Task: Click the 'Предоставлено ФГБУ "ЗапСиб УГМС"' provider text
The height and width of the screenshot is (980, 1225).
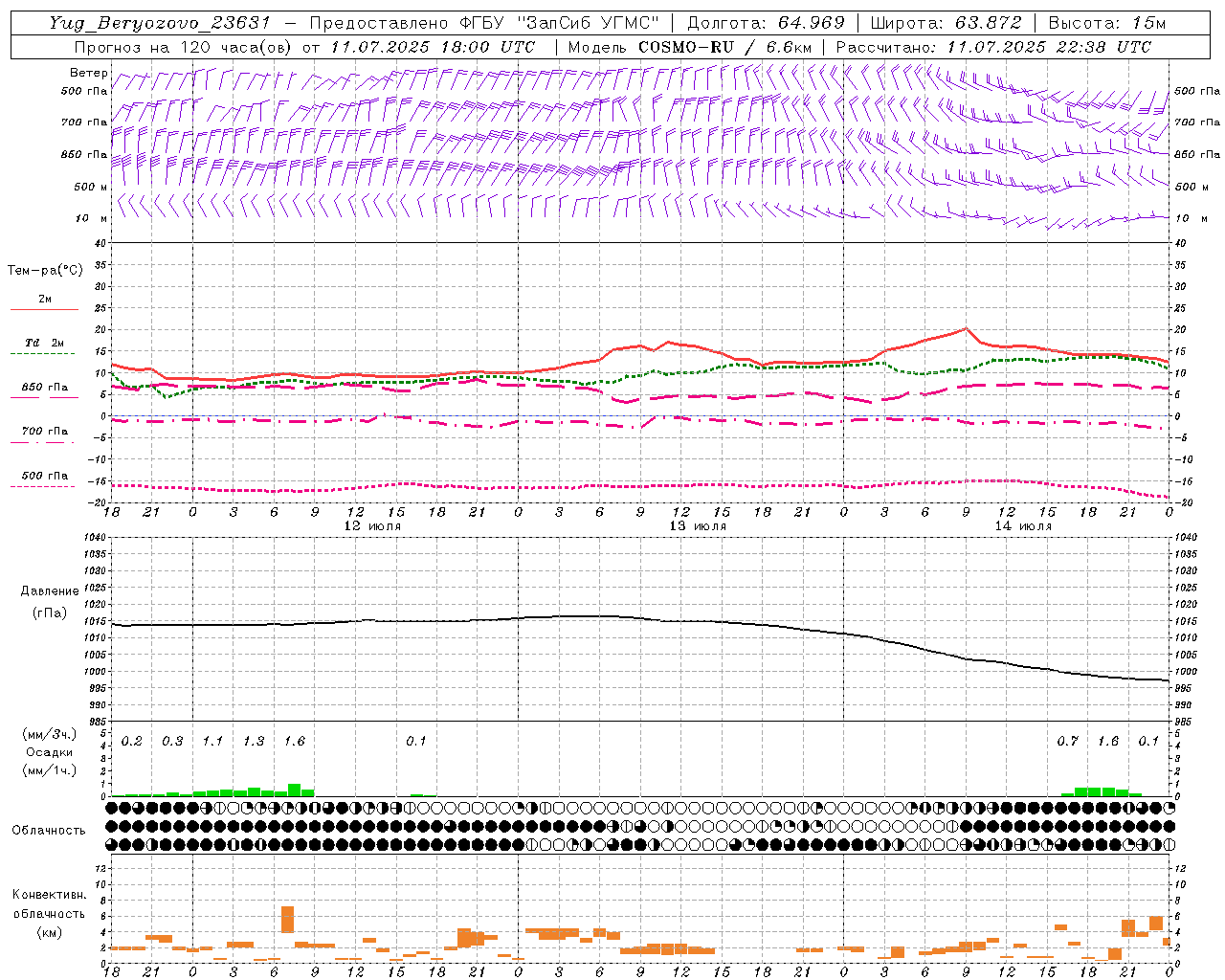Action: [x=486, y=23]
